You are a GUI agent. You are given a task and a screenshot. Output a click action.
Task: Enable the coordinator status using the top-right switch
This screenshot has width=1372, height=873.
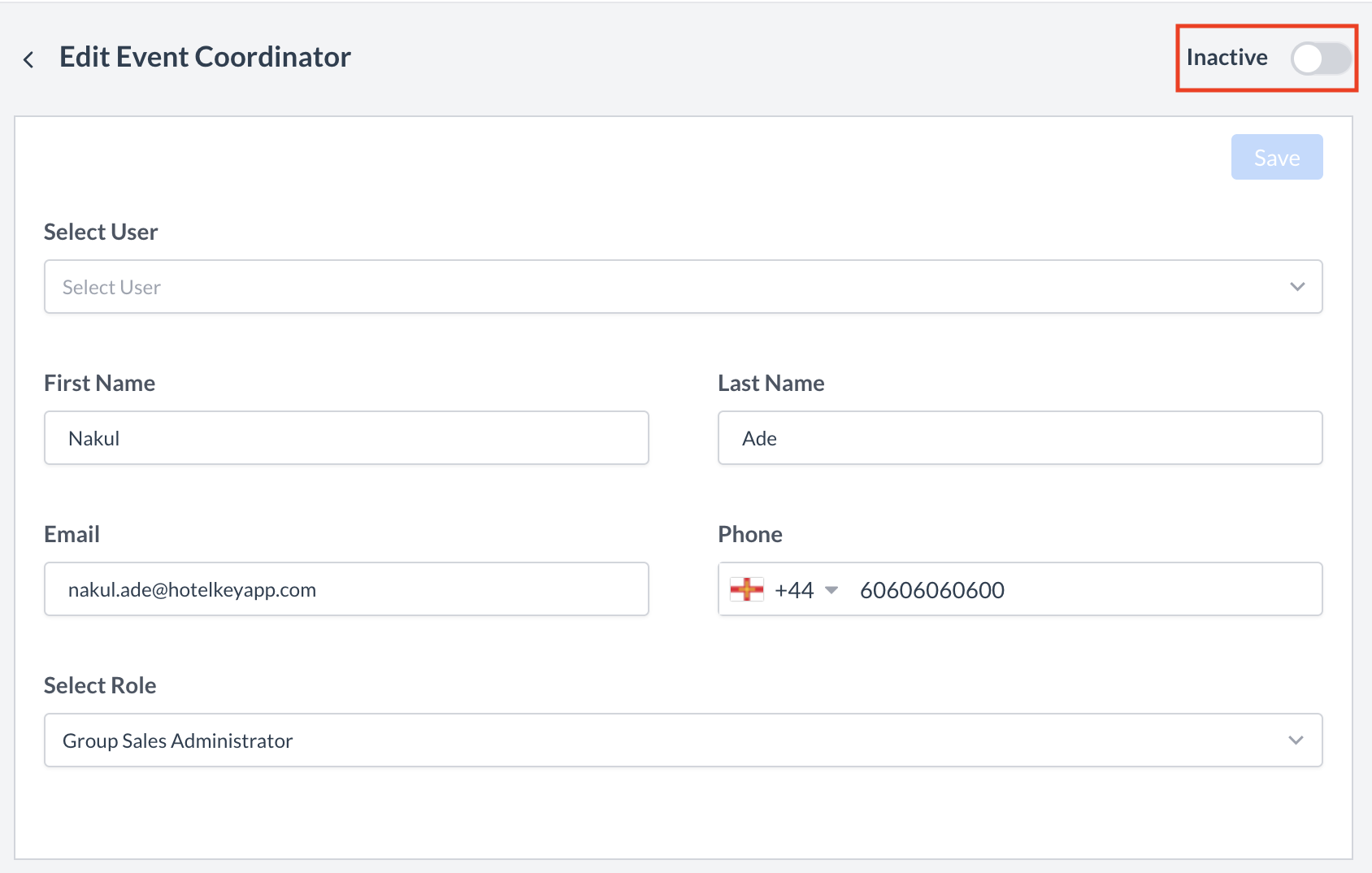(1319, 58)
